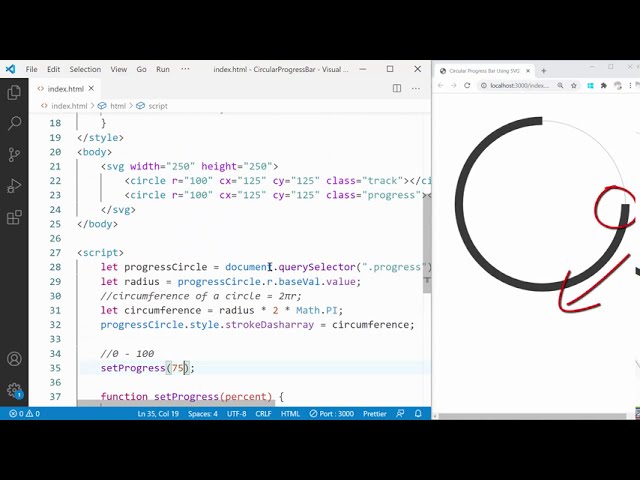Open the Search view in activity bar
This screenshot has height=480, width=640.
click(x=14, y=123)
